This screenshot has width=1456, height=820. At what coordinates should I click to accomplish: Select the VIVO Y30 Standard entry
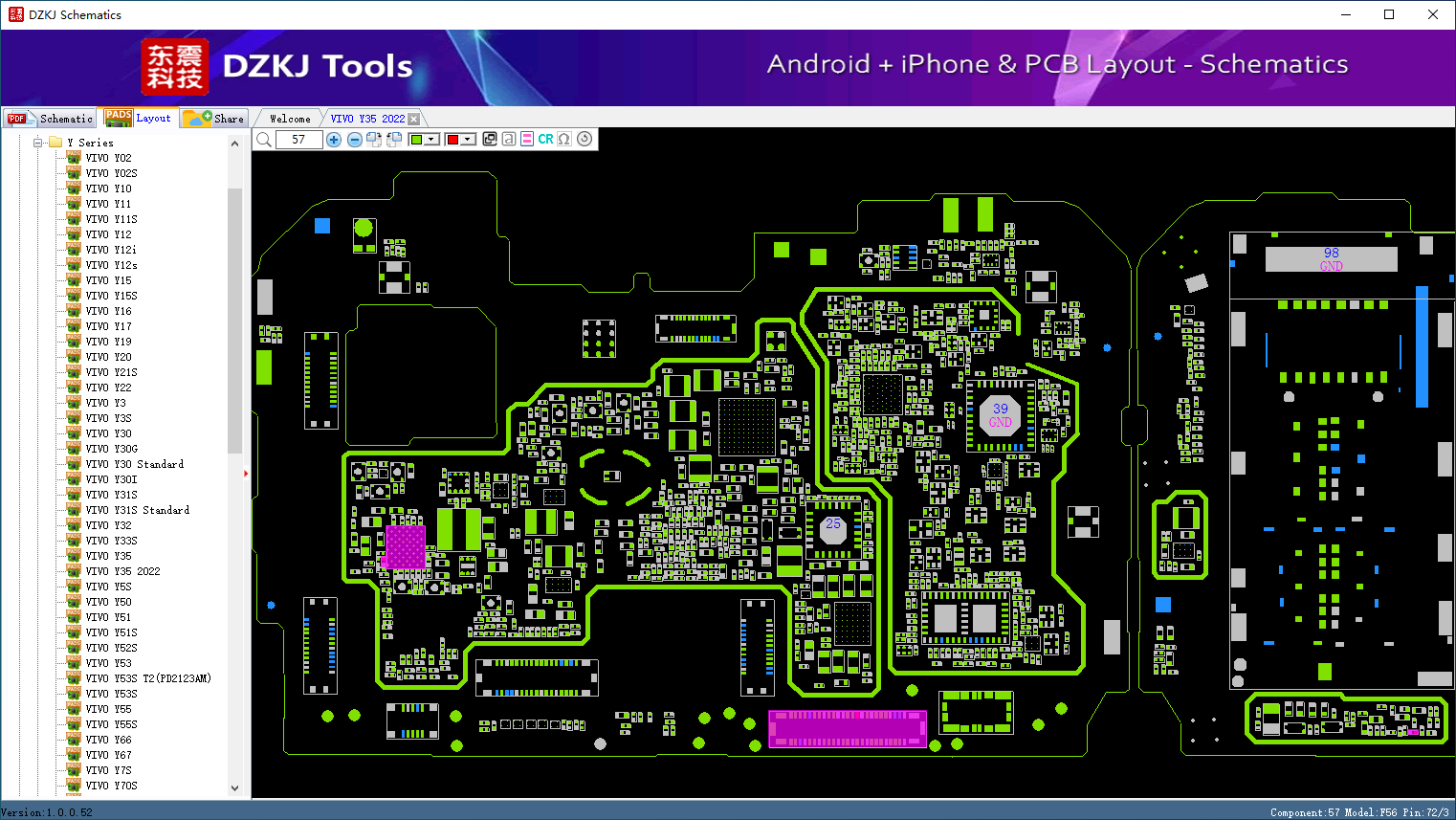coord(134,464)
